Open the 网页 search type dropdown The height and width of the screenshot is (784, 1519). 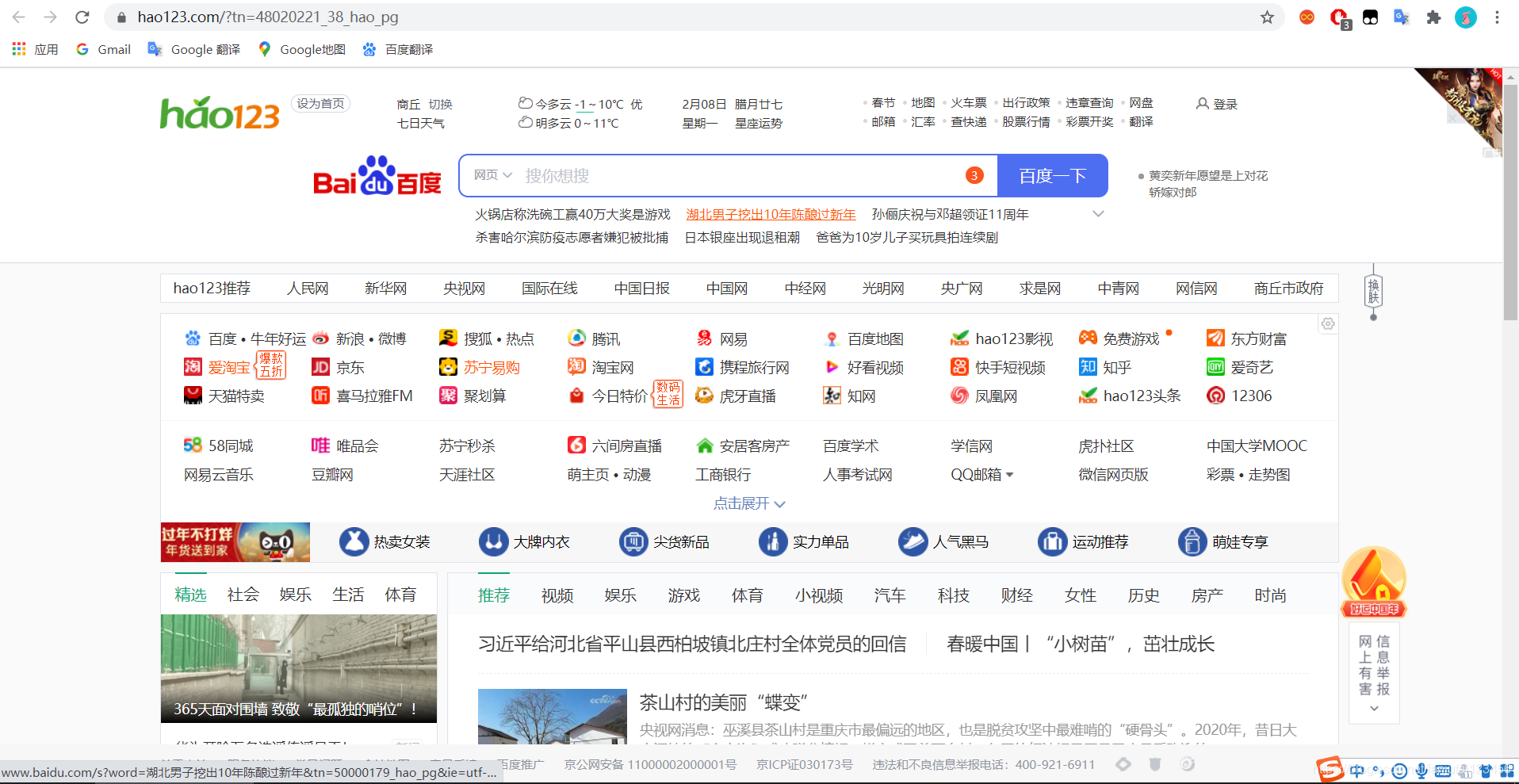[493, 175]
